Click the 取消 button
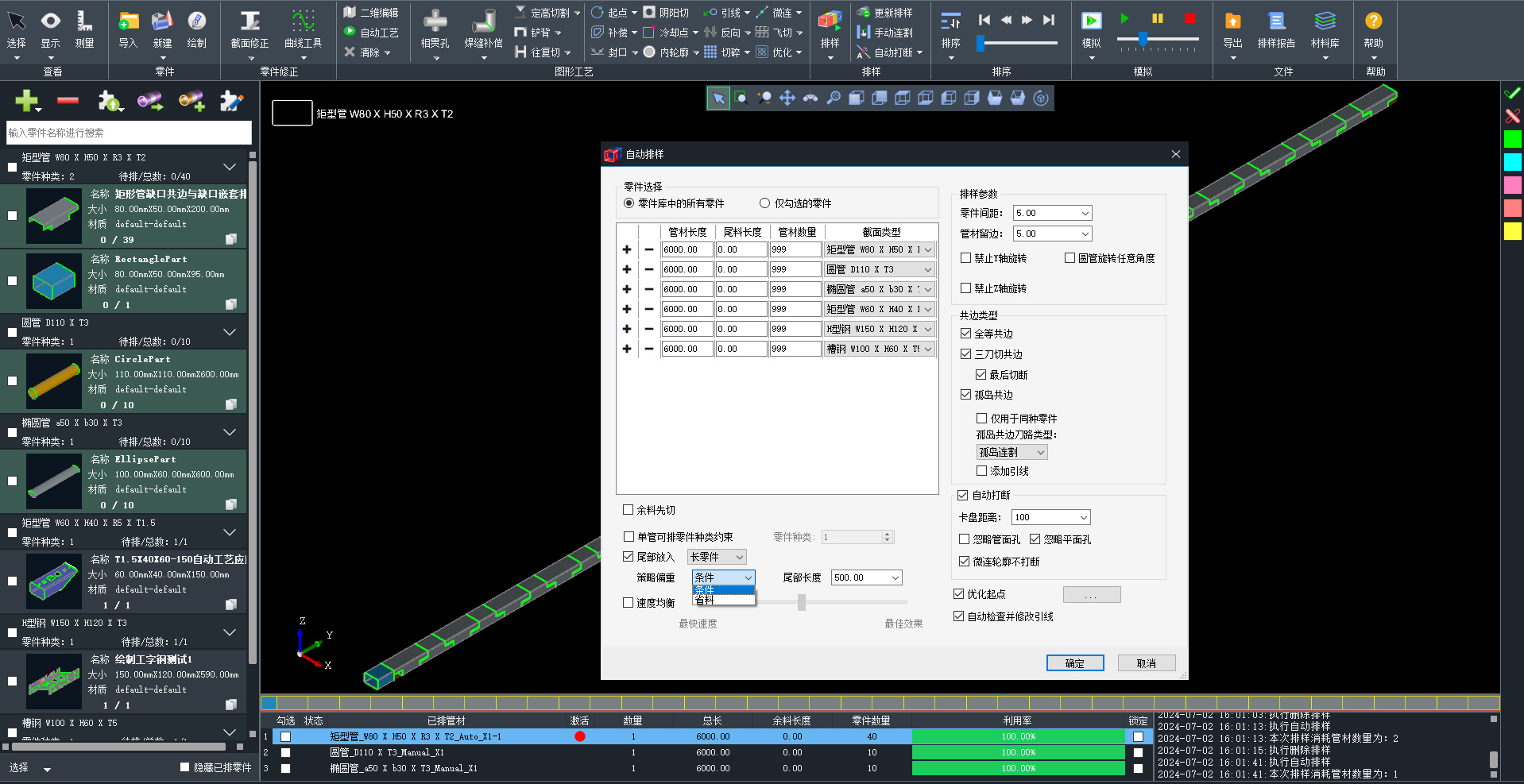The image size is (1524, 784). pos(1146,663)
